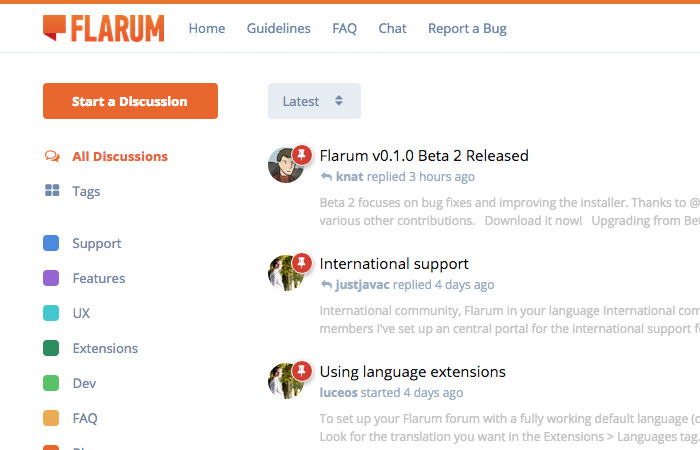
Task: Click avatar on Using language extensions discussion
Action: click(285, 381)
